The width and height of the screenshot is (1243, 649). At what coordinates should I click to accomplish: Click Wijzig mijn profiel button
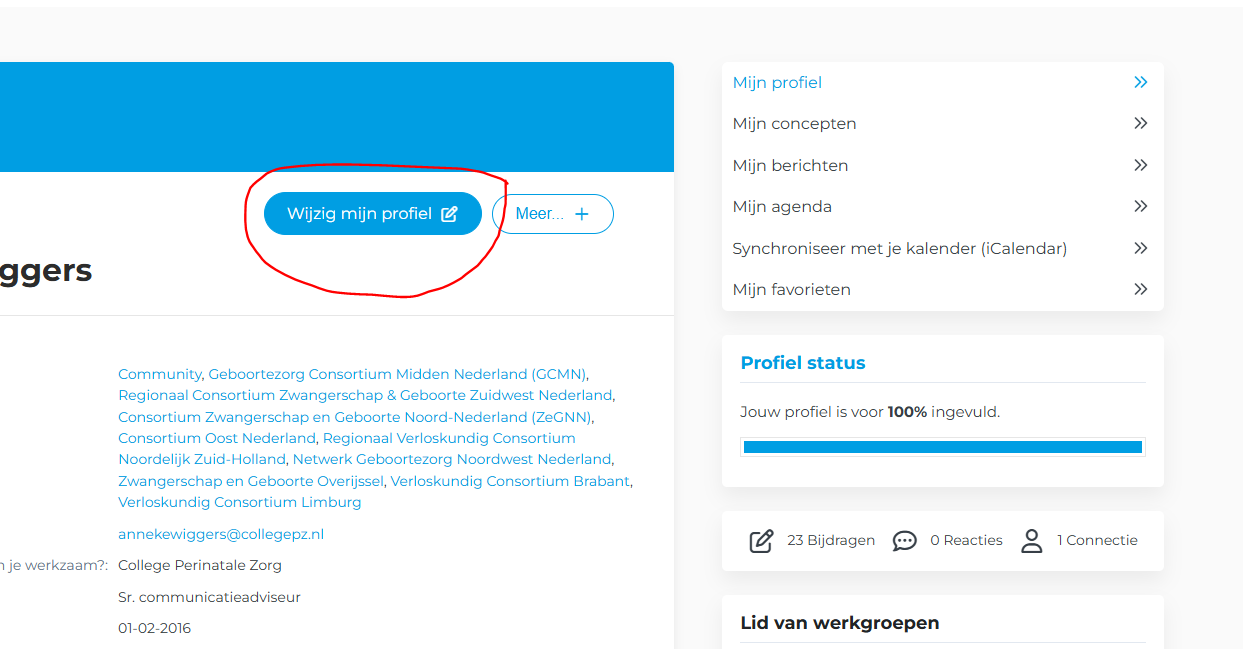373,214
